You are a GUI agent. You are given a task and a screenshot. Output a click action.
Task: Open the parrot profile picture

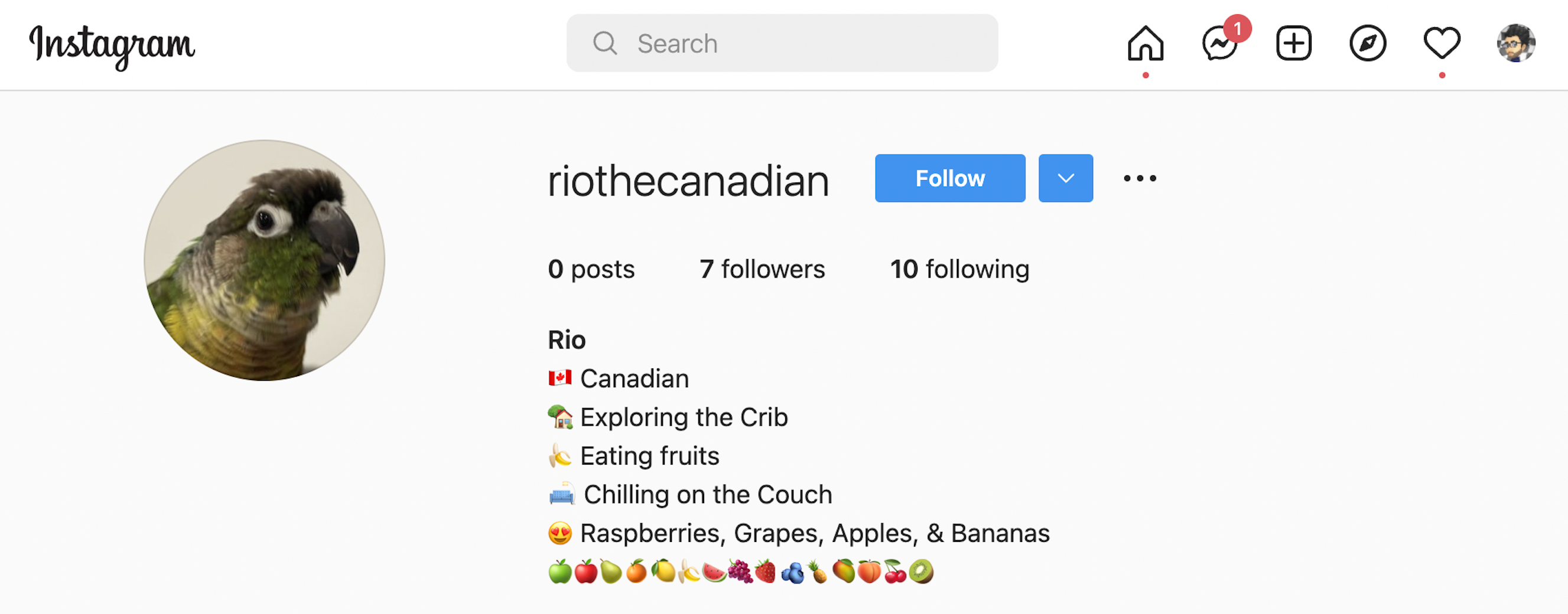point(264,260)
